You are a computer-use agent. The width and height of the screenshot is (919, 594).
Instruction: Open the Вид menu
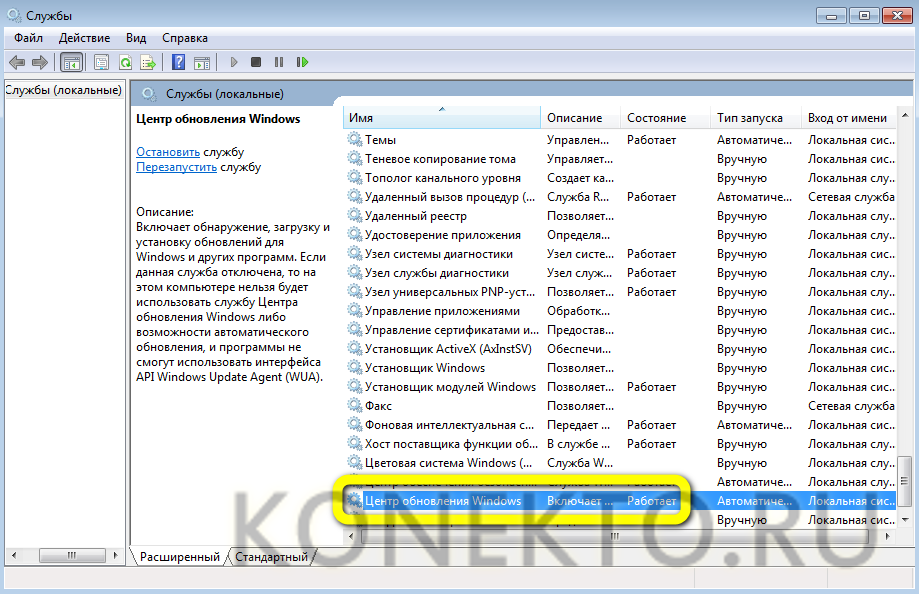[x=136, y=38]
